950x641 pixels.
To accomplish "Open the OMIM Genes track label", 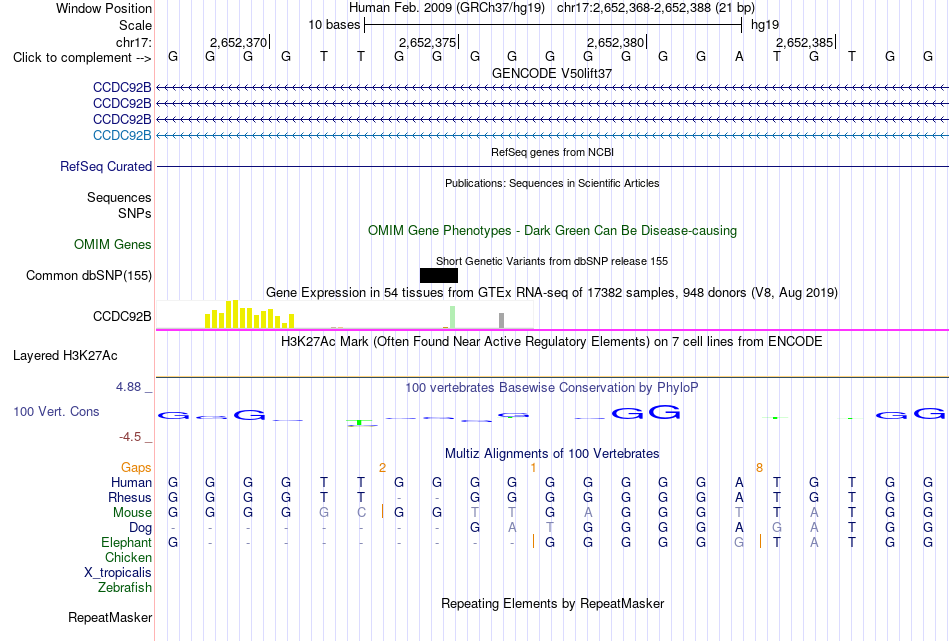I will click(112, 245).
